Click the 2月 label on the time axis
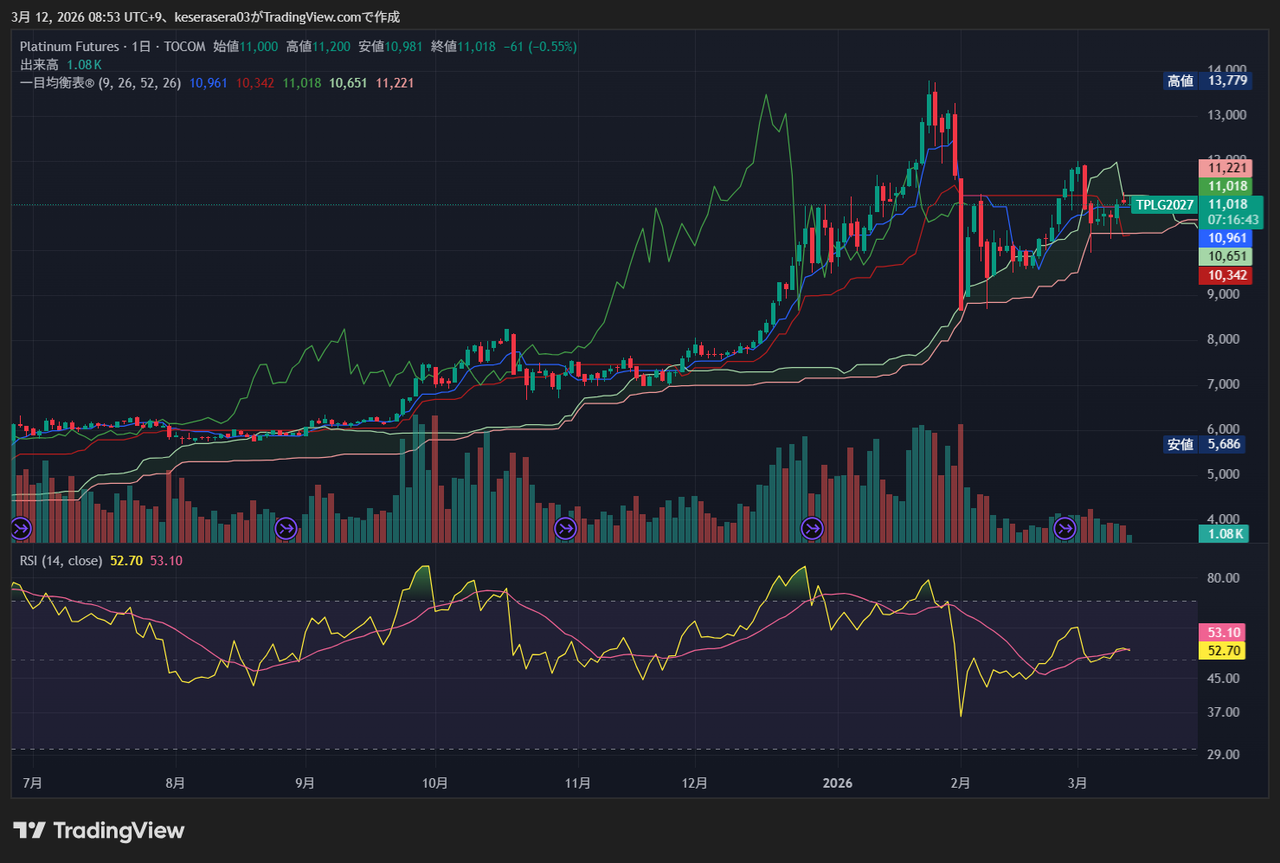The image size is (1280, 863). point(960,783)
